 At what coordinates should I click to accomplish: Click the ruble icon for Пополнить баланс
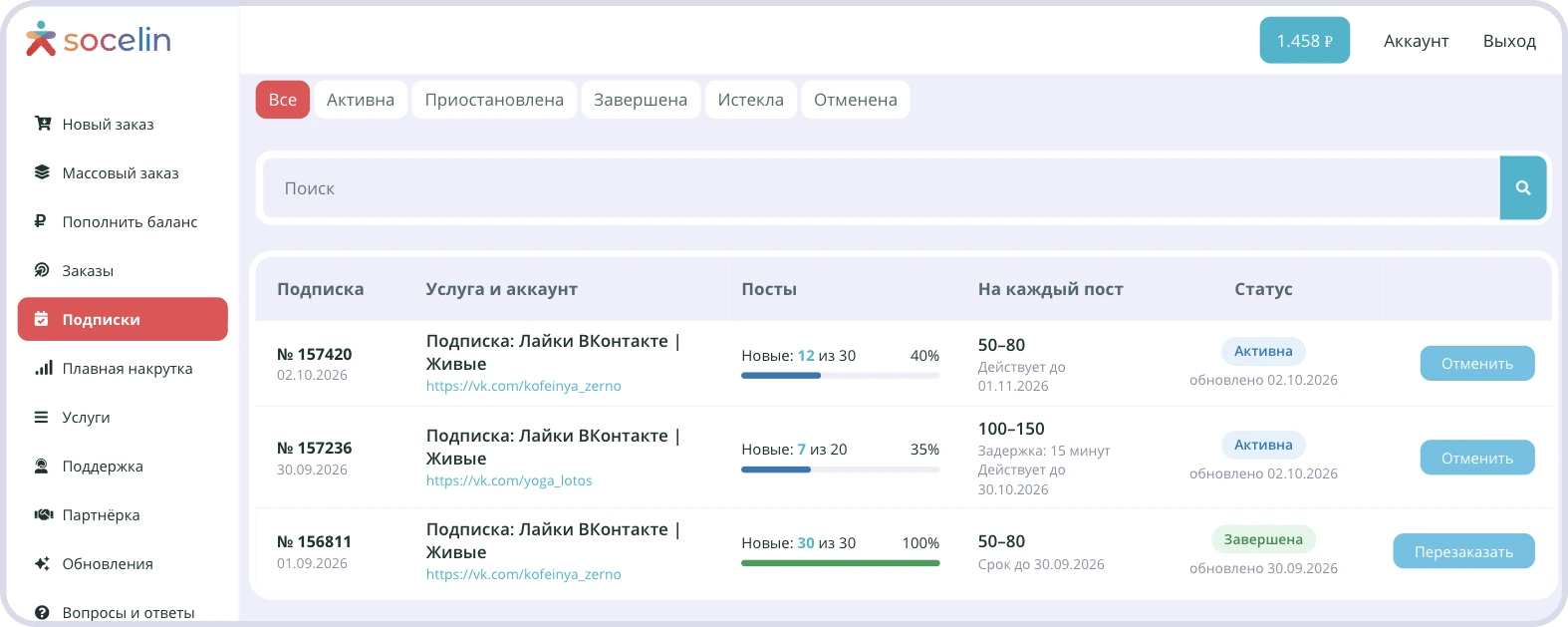[x=41, y=221]
